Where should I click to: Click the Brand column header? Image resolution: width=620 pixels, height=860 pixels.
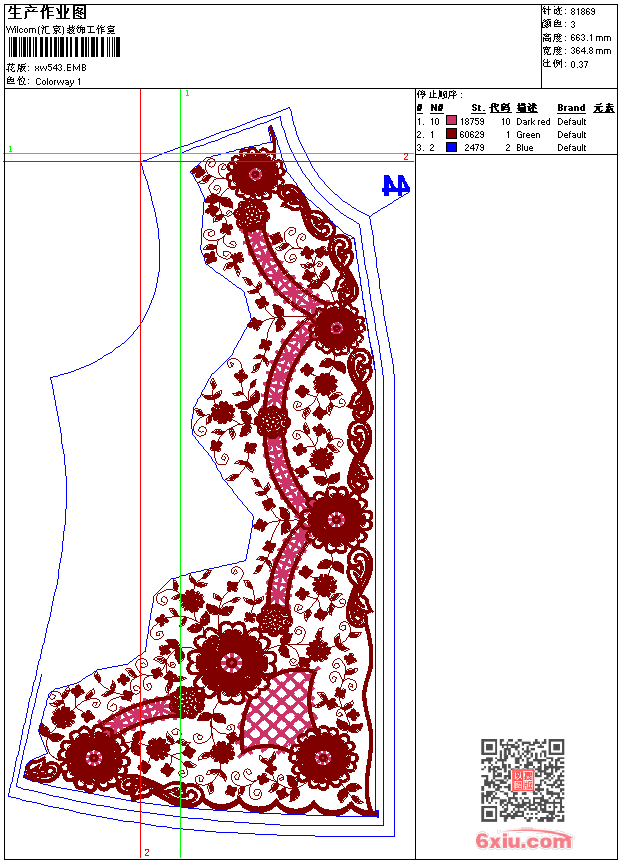pyautogui.click(x=571, y=108)
